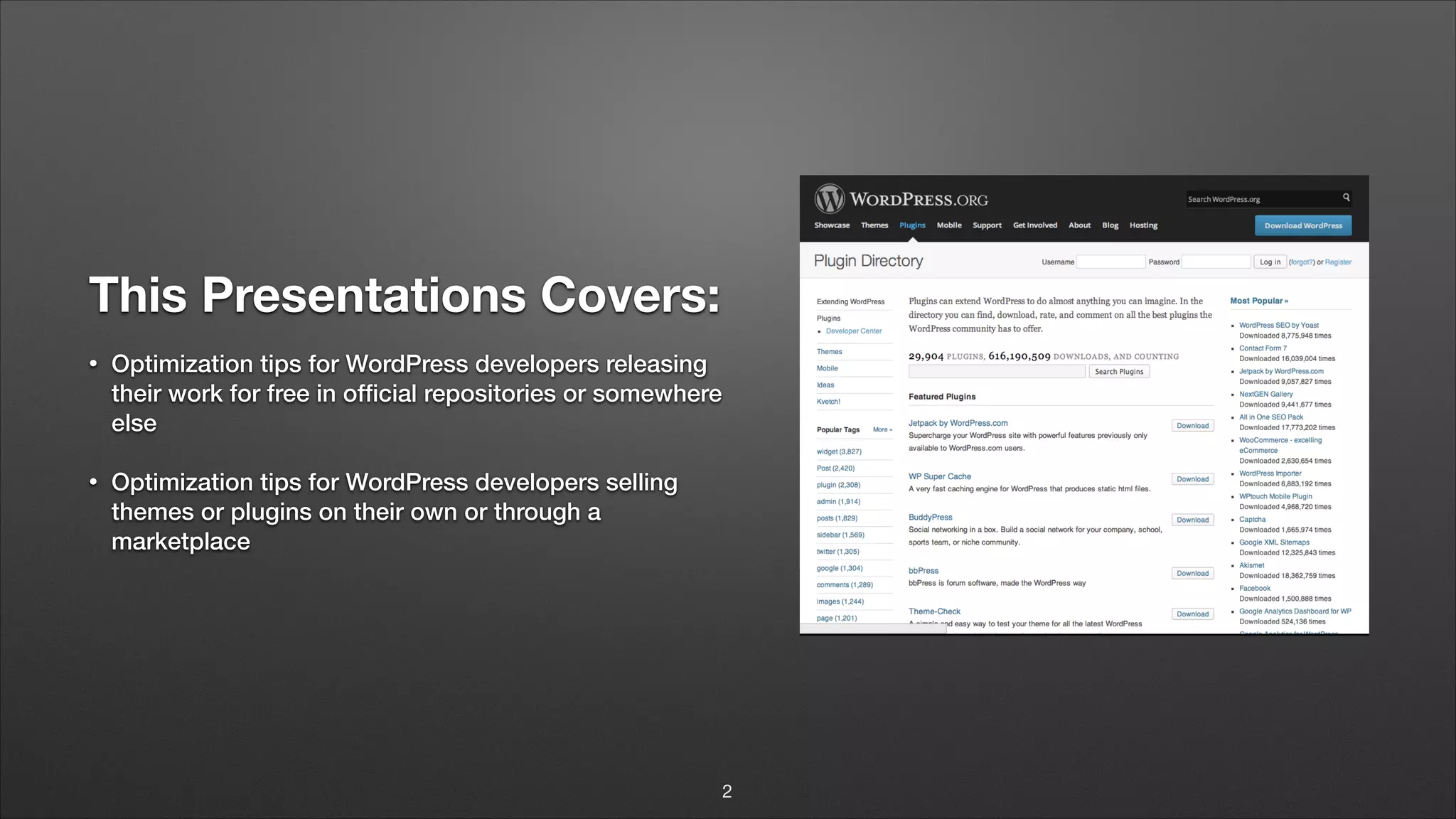Focus the Username input field
Screen dimensions: 1456x819
click(x=1110, y=262)
